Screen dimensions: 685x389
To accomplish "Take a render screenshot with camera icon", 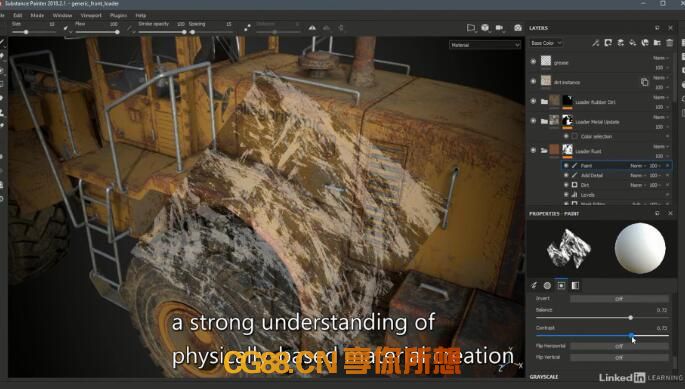I will (518, 28).
